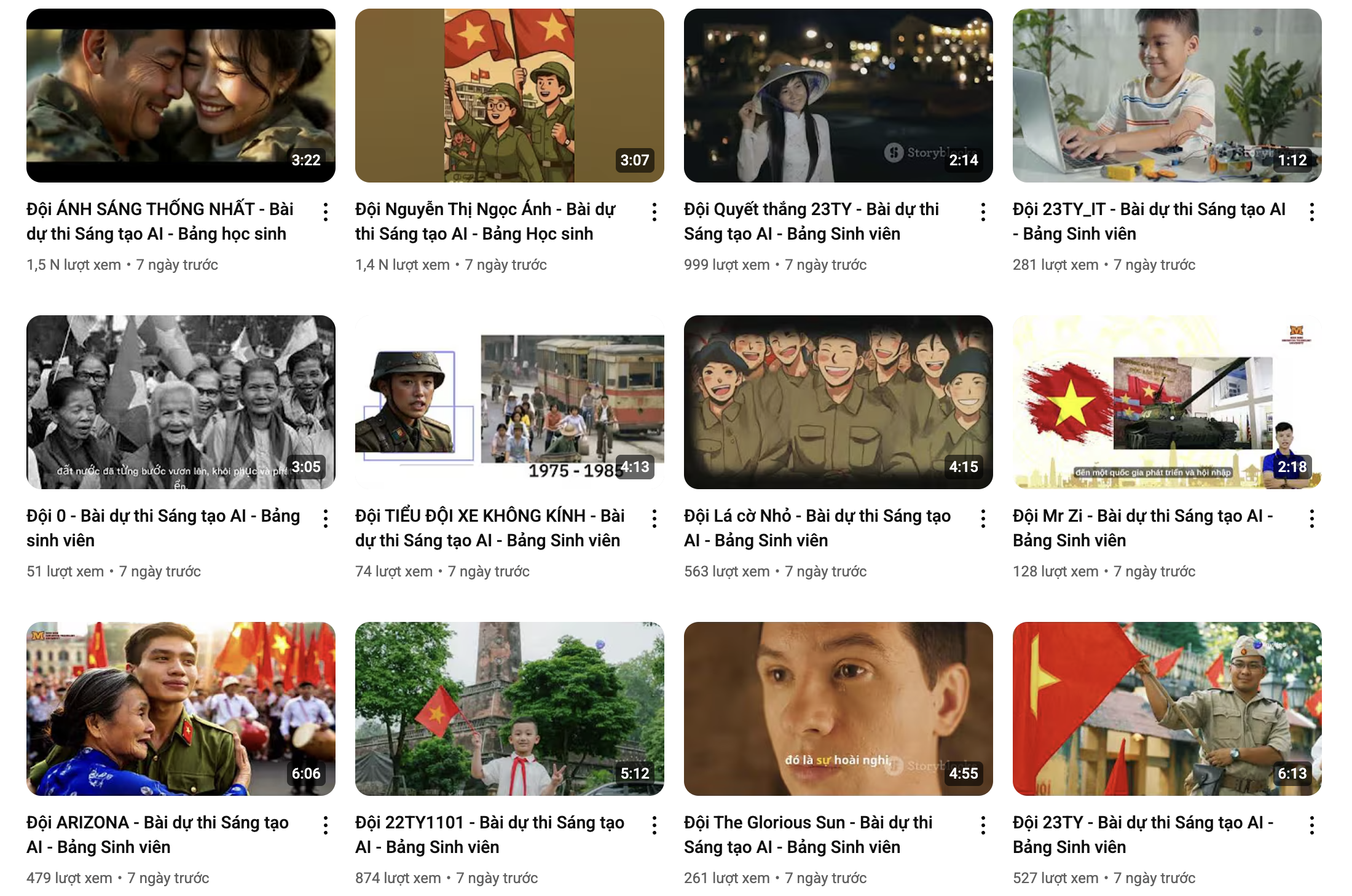Play the 3:07 soldiers-with-flags cartoon thumbnail
Image resolution: width=1352 pixels, height=896 pixels.
click(509, 95)
